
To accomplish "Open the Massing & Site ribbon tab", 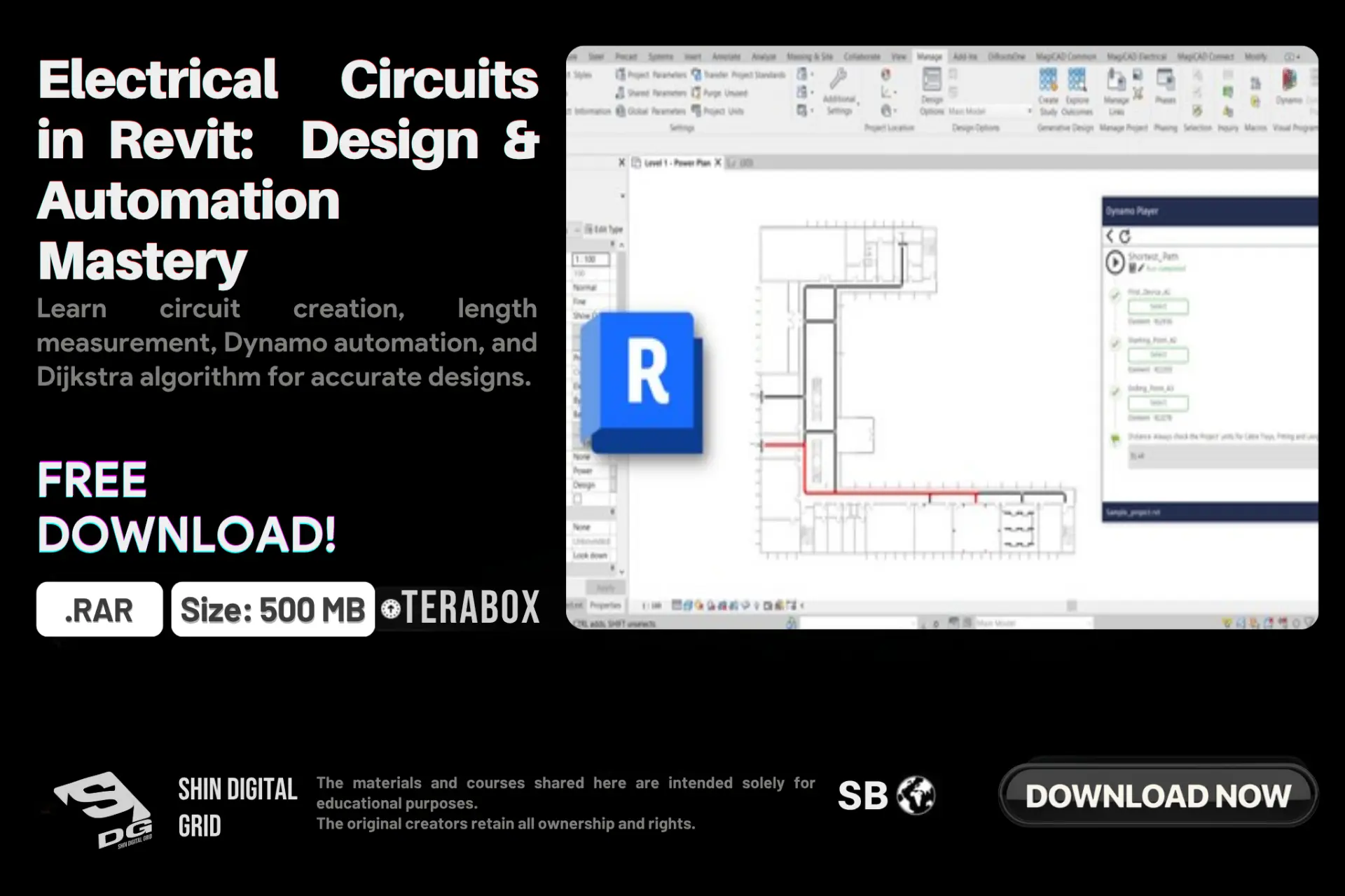I will coord(810,57).
